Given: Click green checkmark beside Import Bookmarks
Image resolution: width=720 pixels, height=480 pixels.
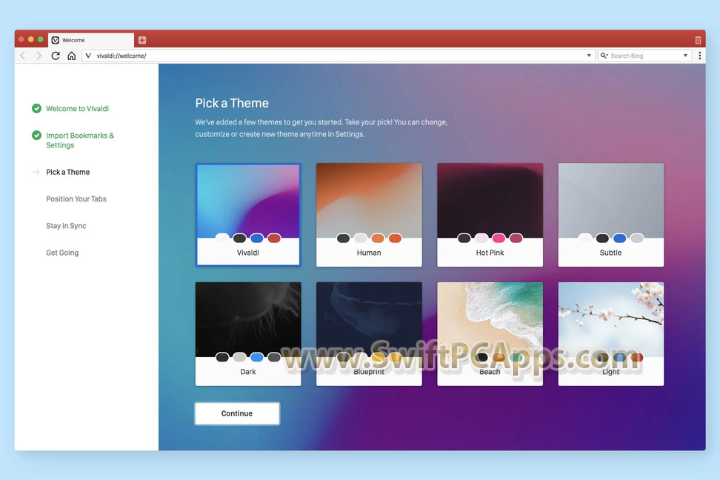Looking at the screenshot, I should point(37,135).
